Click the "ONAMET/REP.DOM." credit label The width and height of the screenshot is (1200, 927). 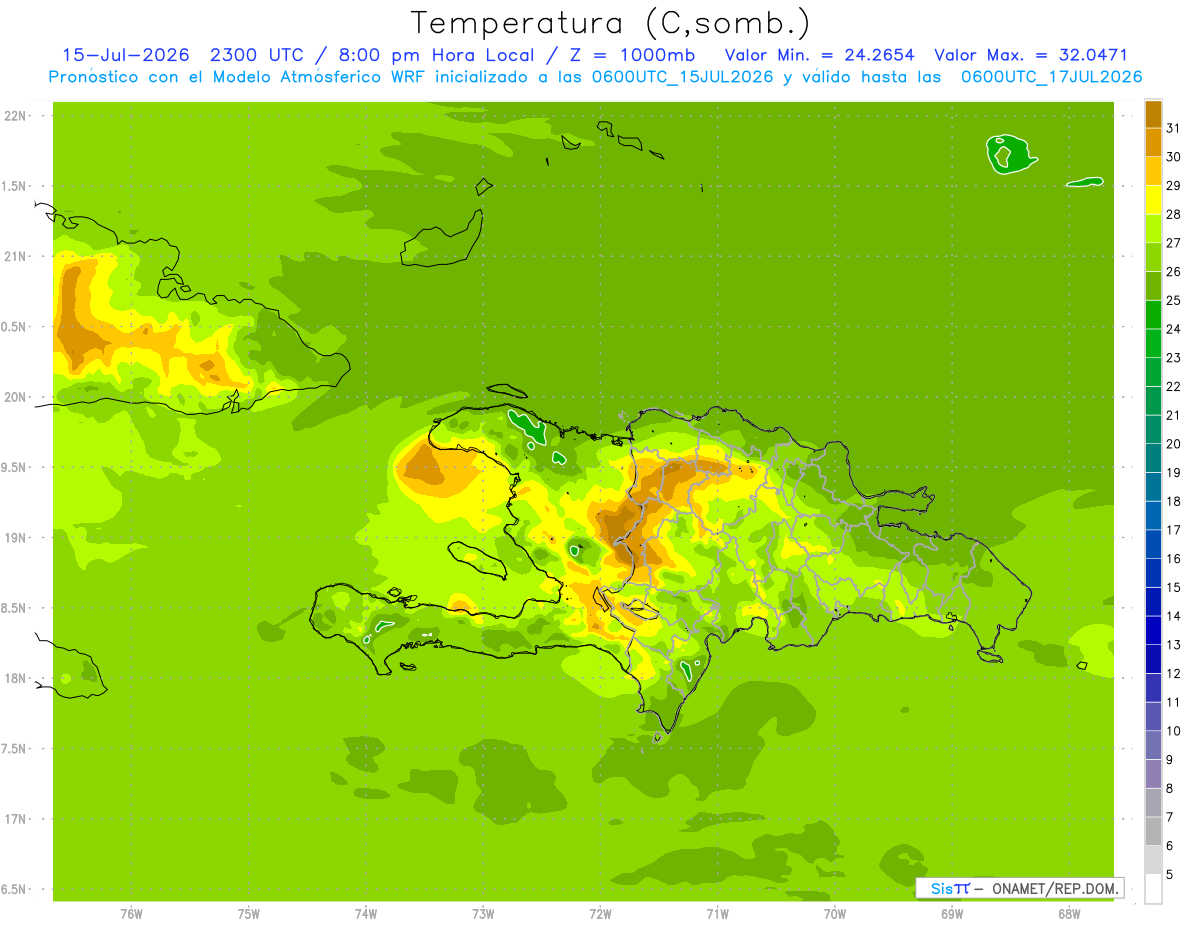coord(1054,888)
